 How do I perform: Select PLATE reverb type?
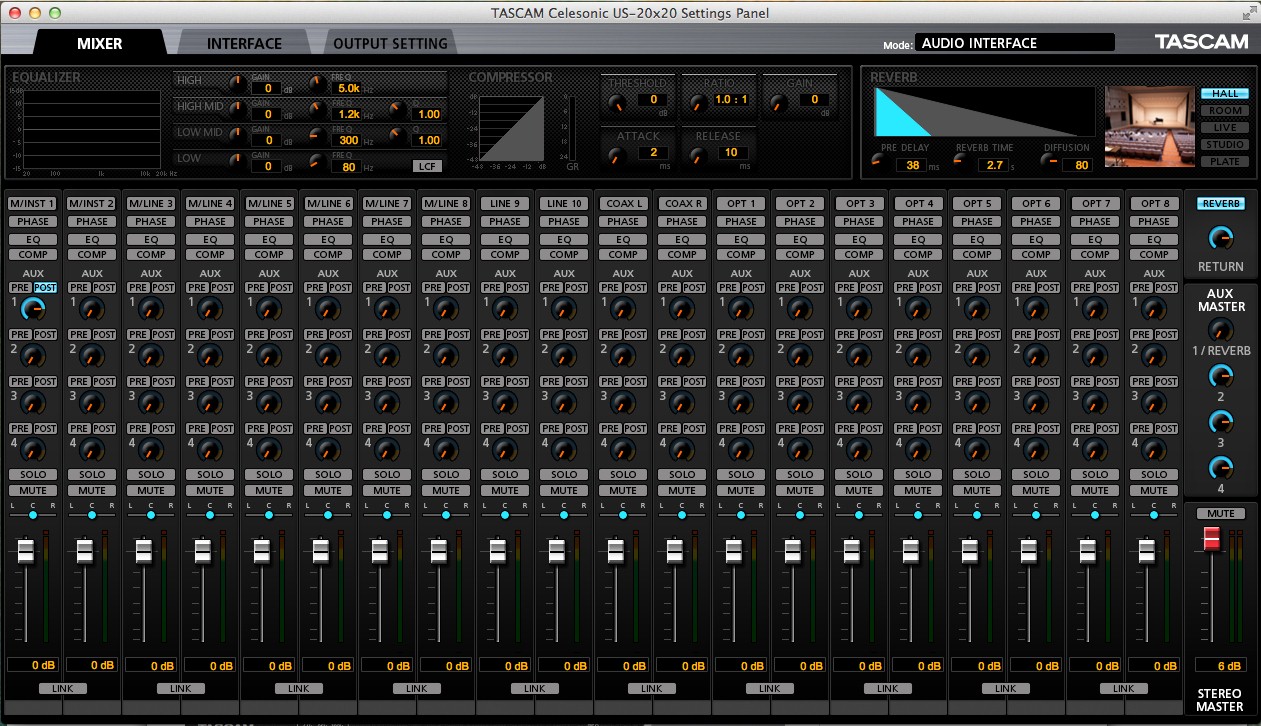pos(1225,162)
